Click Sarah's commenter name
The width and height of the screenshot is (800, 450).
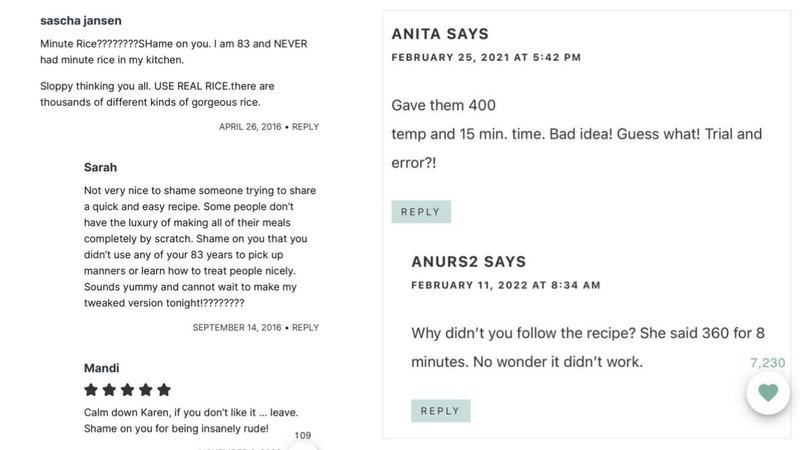tap(100, 167)
